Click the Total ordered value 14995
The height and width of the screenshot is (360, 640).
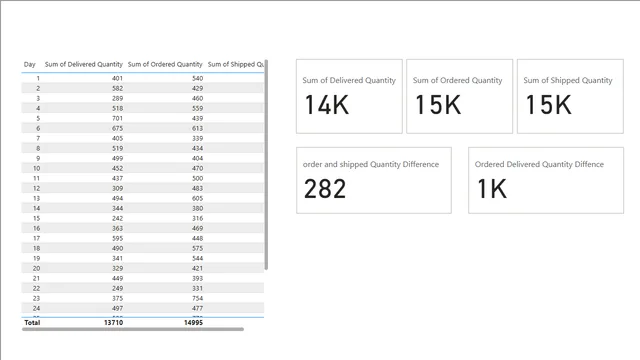193,322
